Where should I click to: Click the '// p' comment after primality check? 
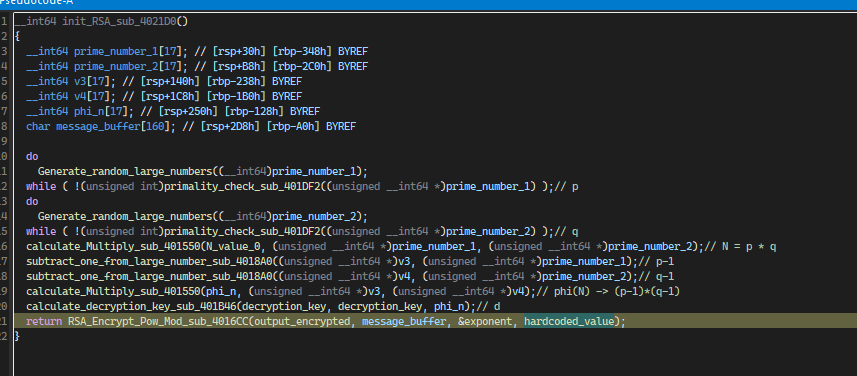pos(566,186)
